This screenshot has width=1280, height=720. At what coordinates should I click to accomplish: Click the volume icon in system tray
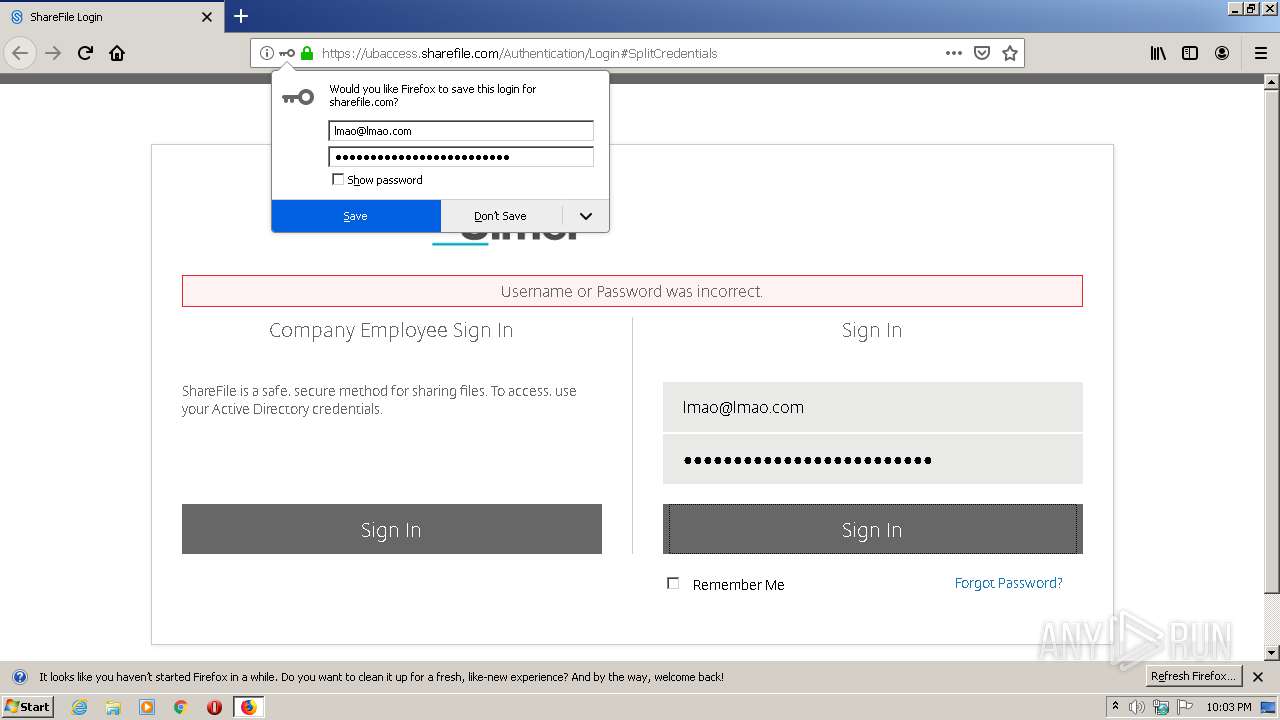(x=1137, y=707)
